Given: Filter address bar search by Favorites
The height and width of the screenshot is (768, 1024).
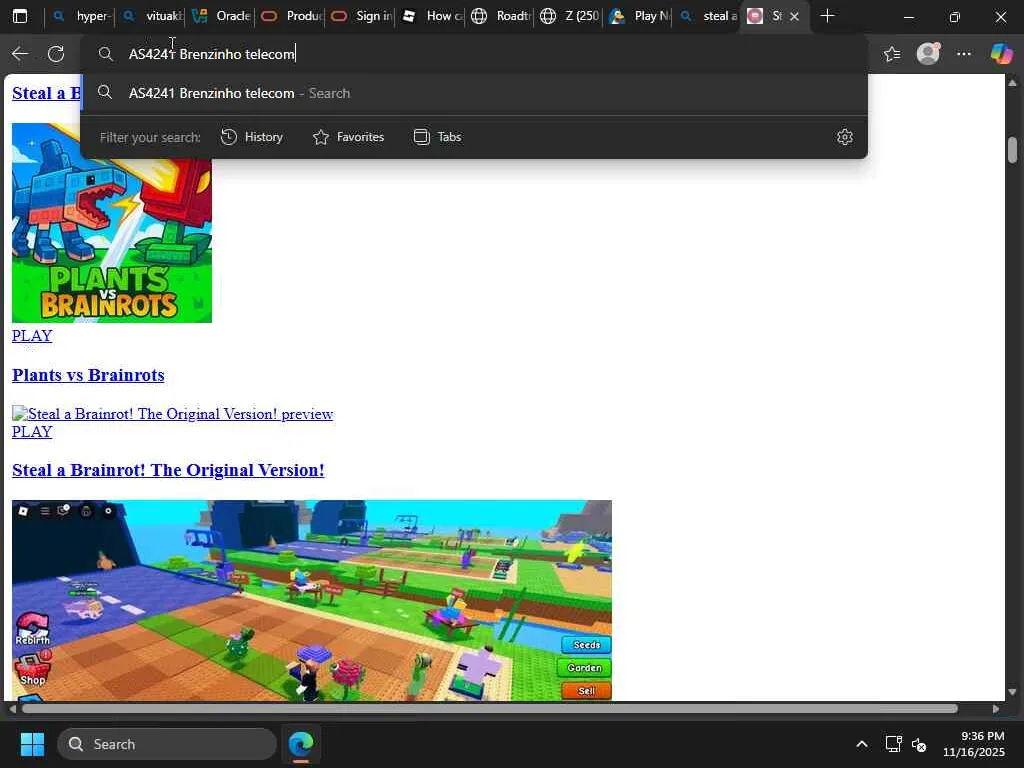Looking at the screenshot, I should 348,137.
